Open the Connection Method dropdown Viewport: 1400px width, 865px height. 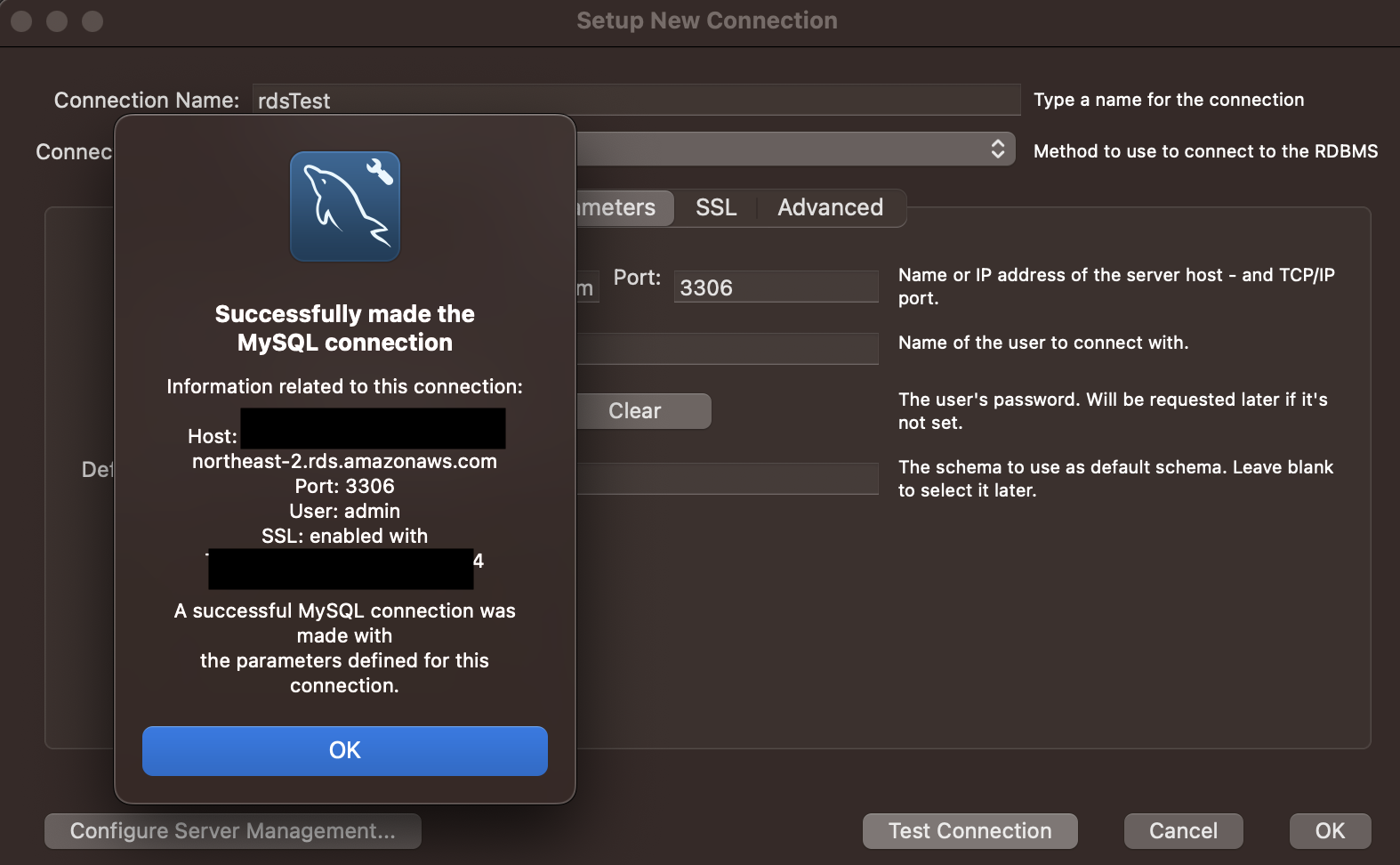795,149
